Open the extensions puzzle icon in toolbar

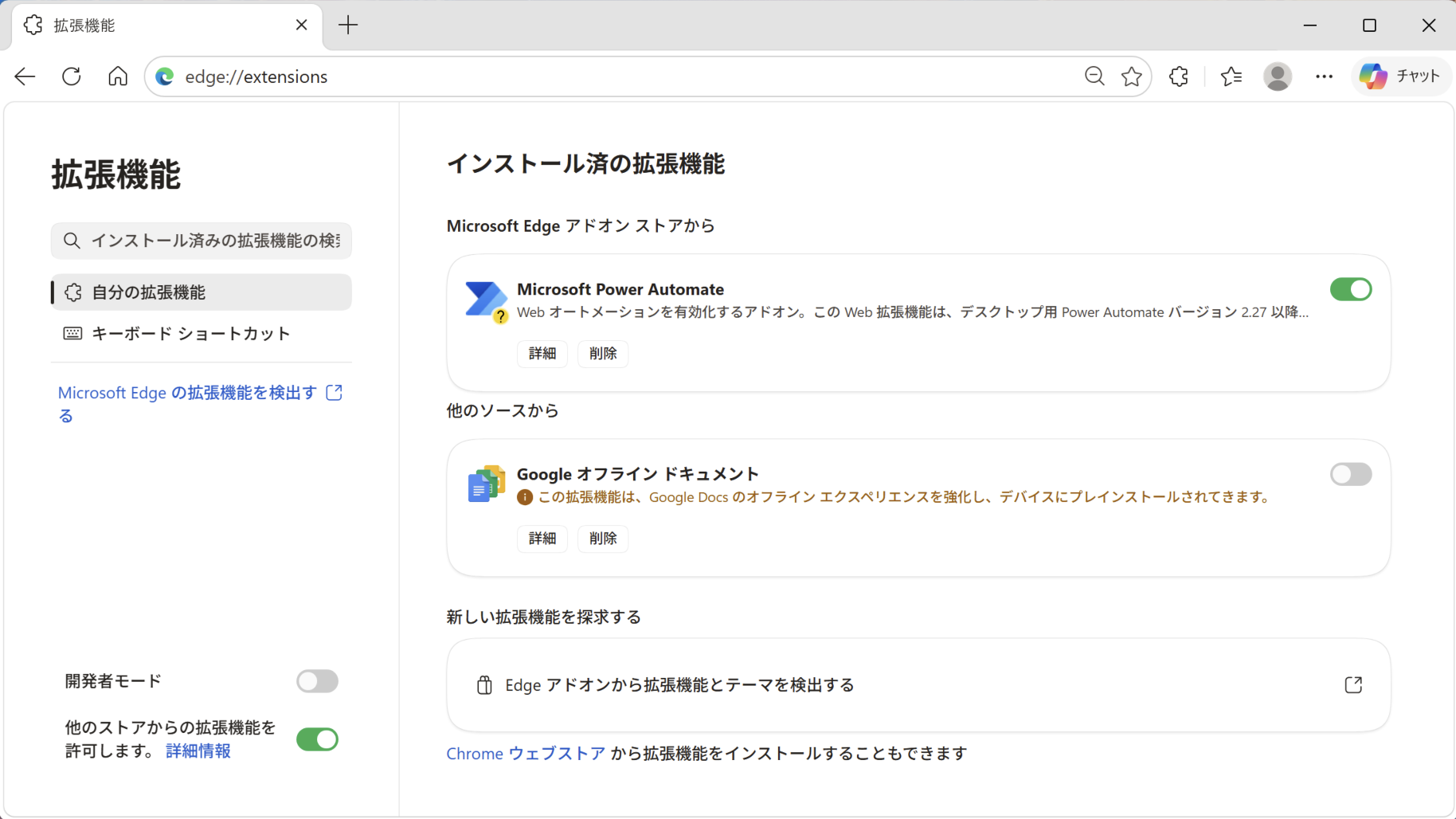(x=1179, y=76)
